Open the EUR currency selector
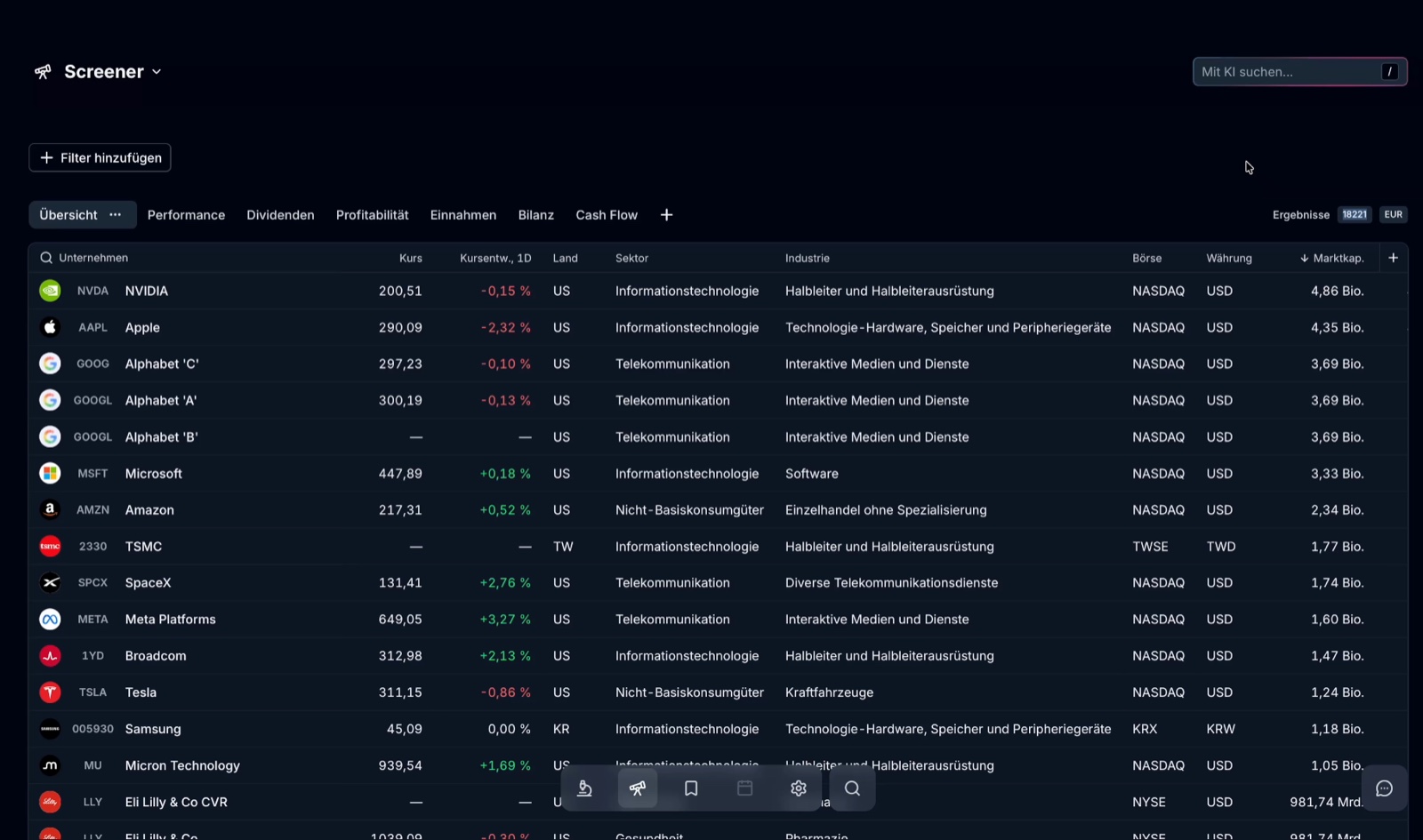This screenshot has height=840, width=1423. coord(1394,215)
